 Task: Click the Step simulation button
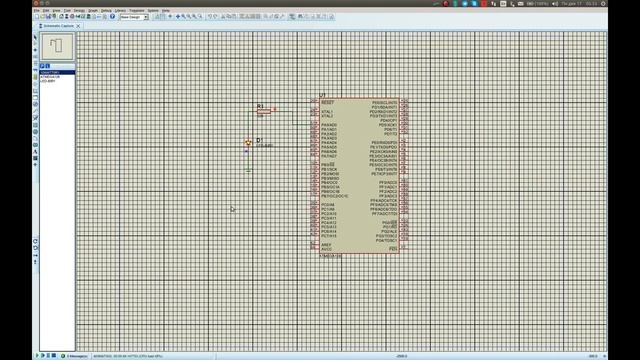[x=42, y=356]
